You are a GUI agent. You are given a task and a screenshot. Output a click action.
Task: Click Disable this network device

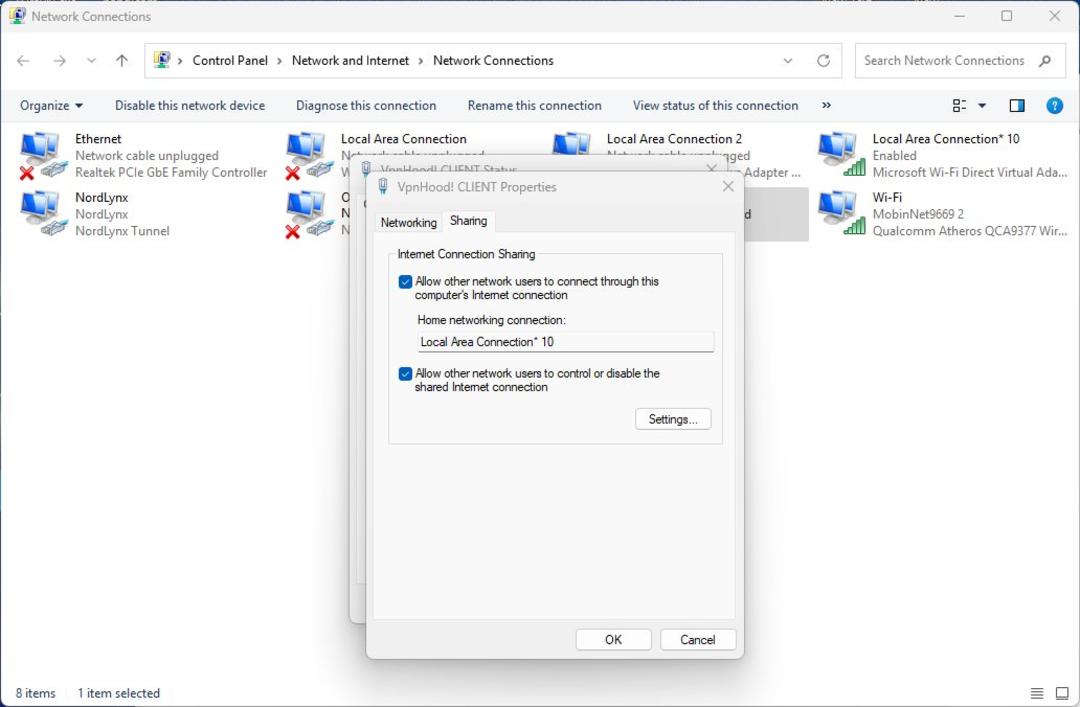[190, 105]
